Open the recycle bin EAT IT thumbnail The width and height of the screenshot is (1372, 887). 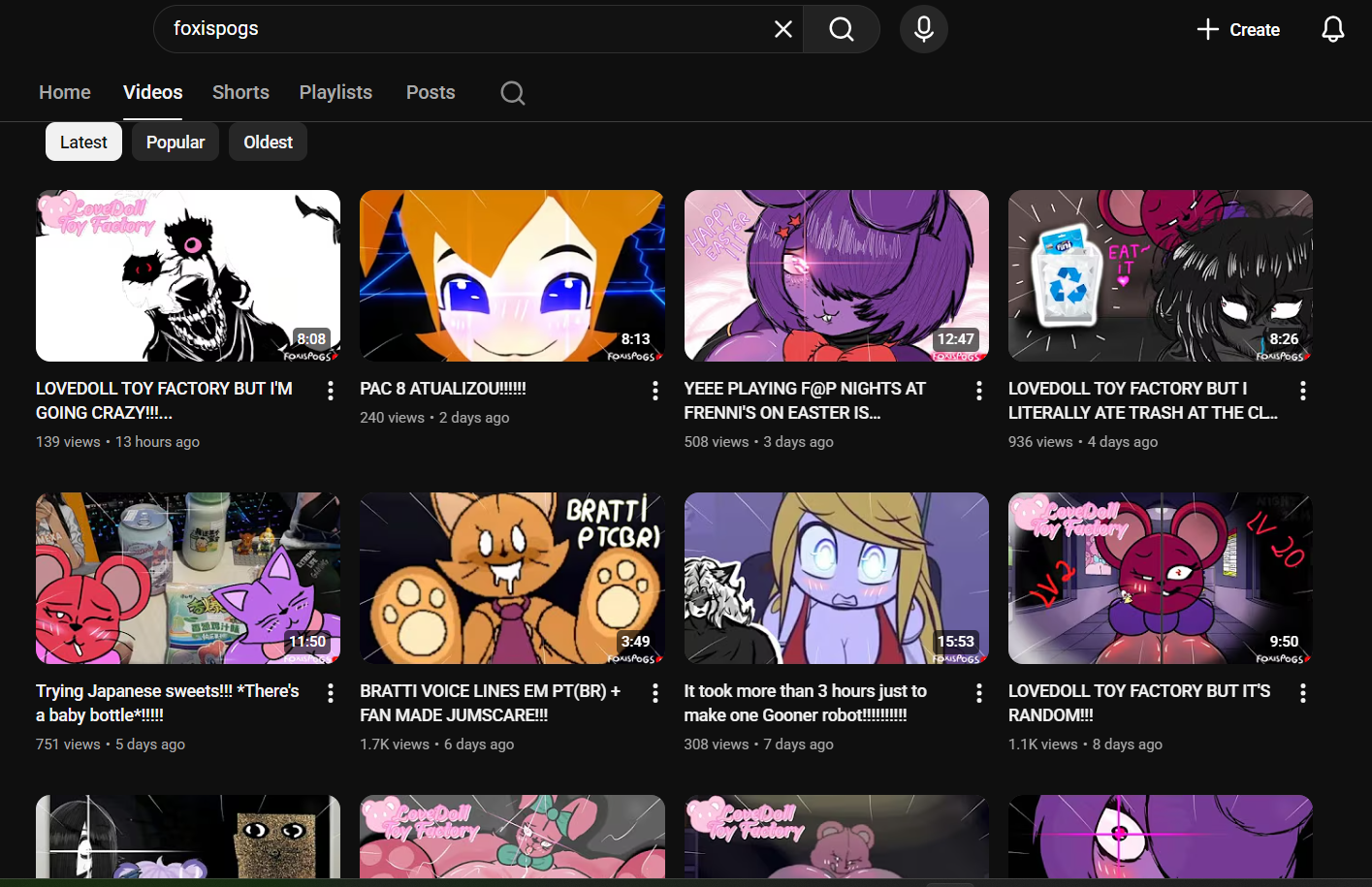coord(1161,275)
